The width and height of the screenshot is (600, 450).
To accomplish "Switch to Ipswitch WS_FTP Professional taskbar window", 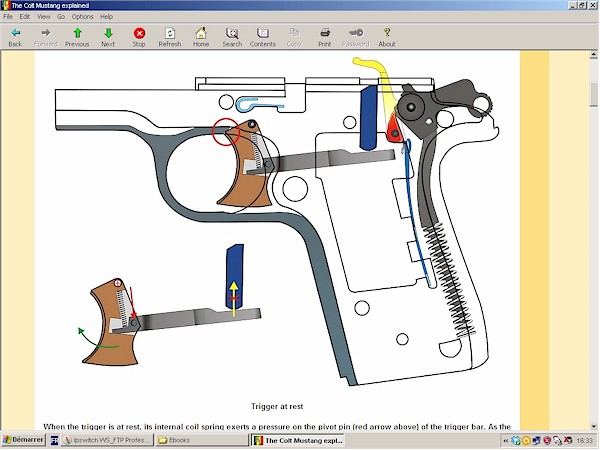I will [x=108, y=440].
